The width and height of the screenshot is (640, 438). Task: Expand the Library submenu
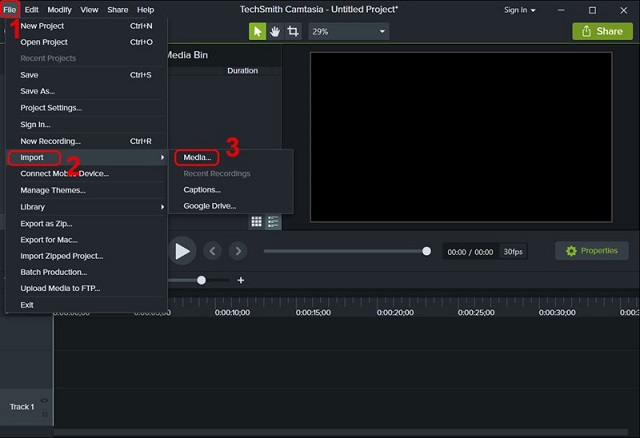[x=86, y=207]
